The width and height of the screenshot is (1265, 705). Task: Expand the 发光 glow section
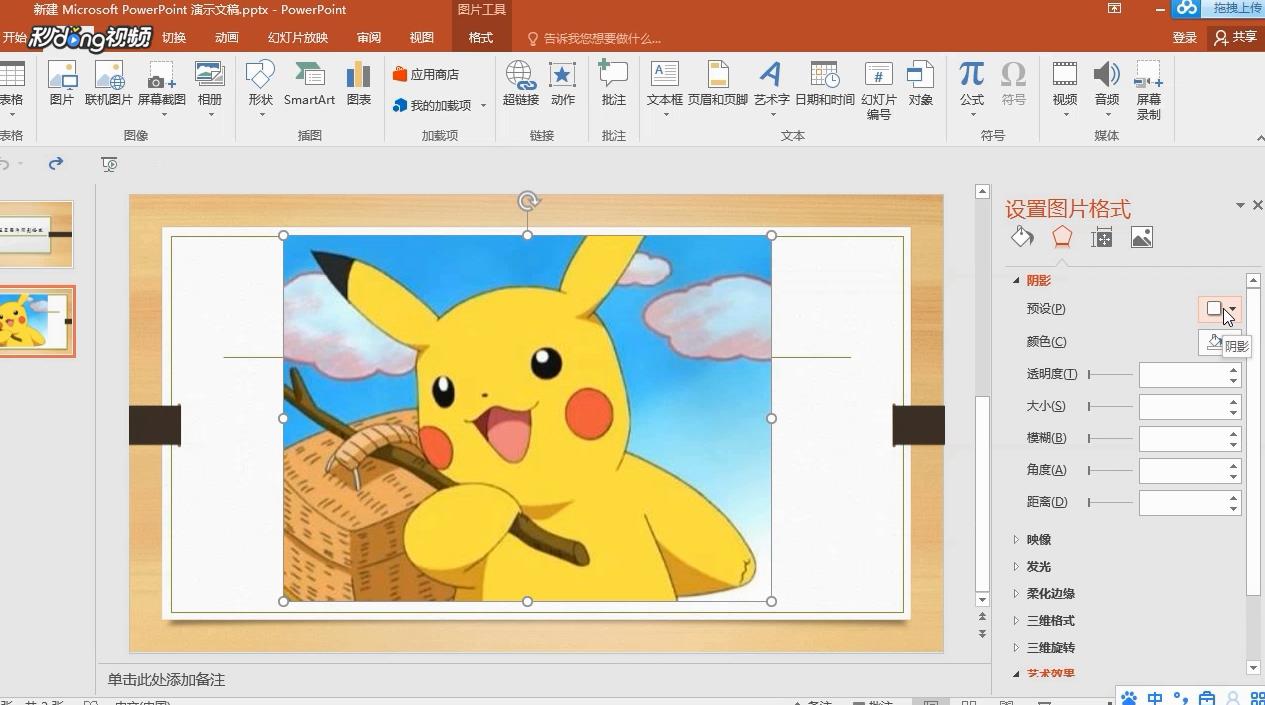[x=1016, y=567]
